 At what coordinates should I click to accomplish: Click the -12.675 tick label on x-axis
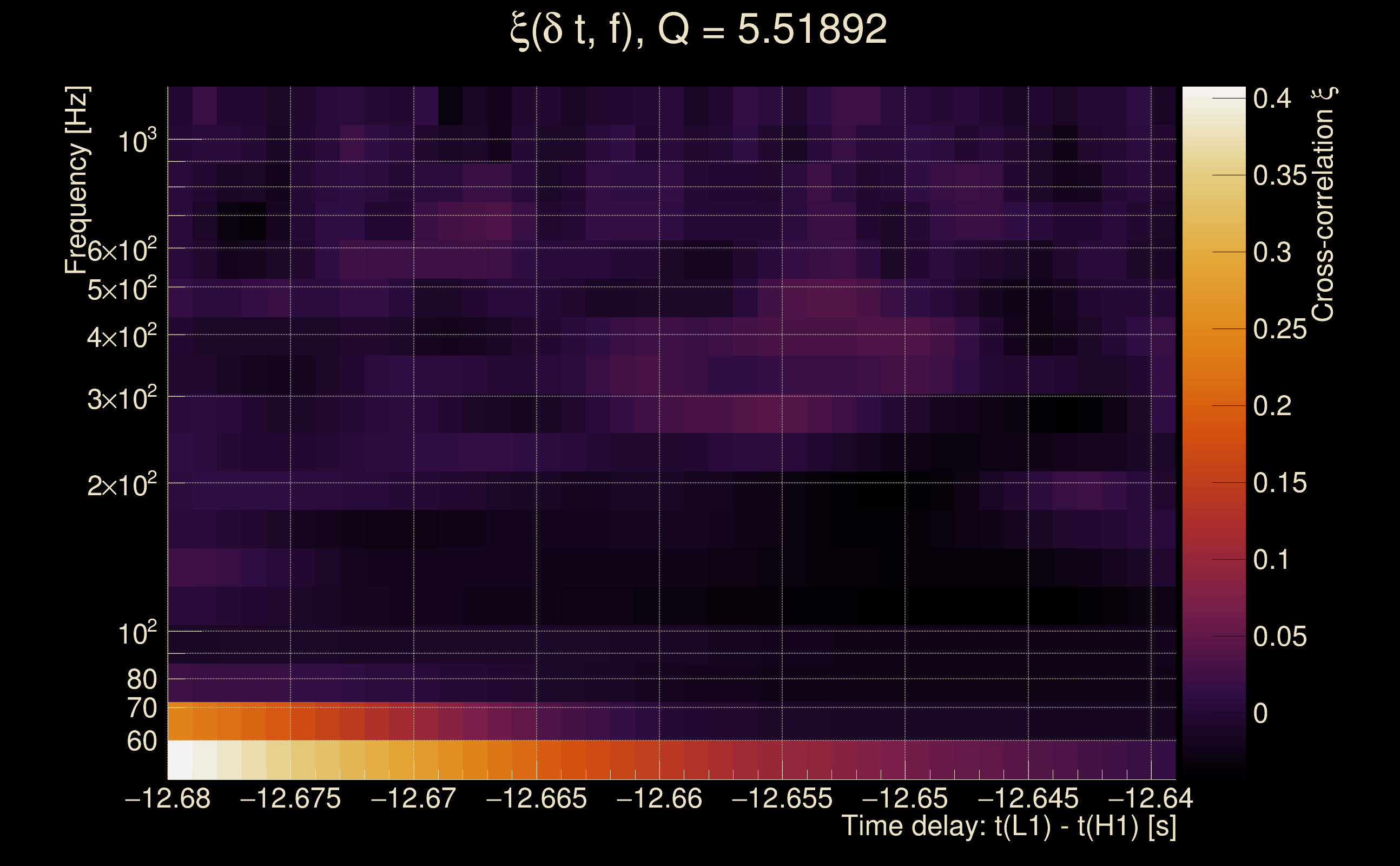[x=290, y=798]
